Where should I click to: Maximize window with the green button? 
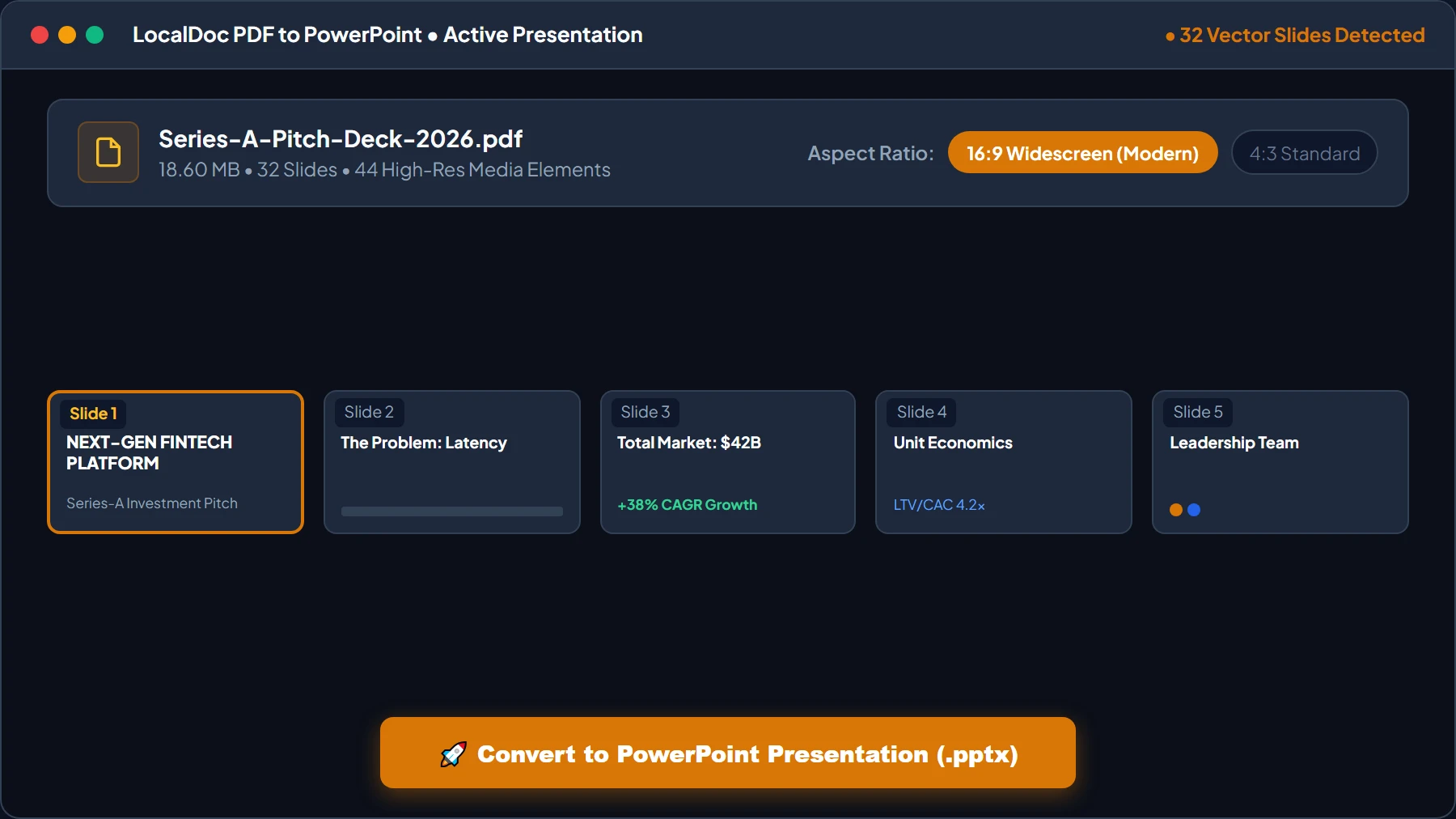[x=95, y=35]
